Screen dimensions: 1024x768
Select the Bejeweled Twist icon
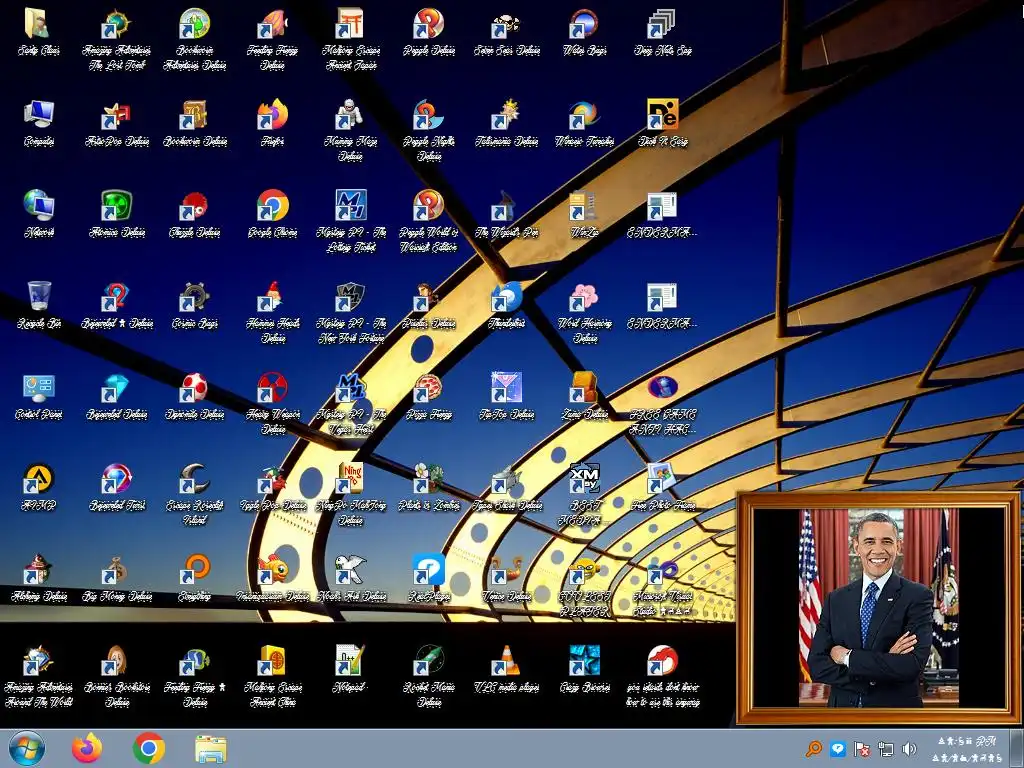click(116, 487)
